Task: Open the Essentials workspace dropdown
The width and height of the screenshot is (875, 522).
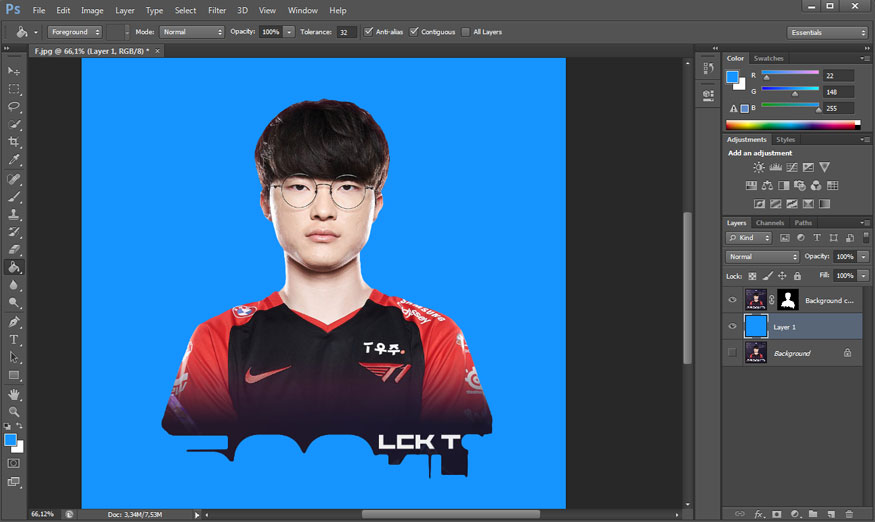Action: coord(827,32)
